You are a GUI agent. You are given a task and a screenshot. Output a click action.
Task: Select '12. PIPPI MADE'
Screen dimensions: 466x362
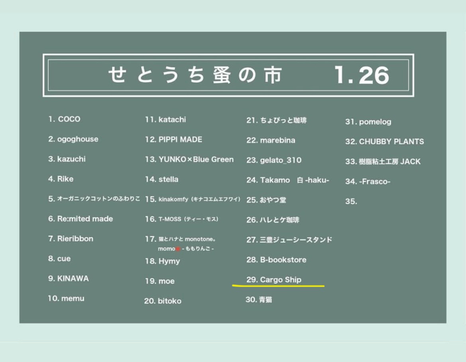pos(174,139)
